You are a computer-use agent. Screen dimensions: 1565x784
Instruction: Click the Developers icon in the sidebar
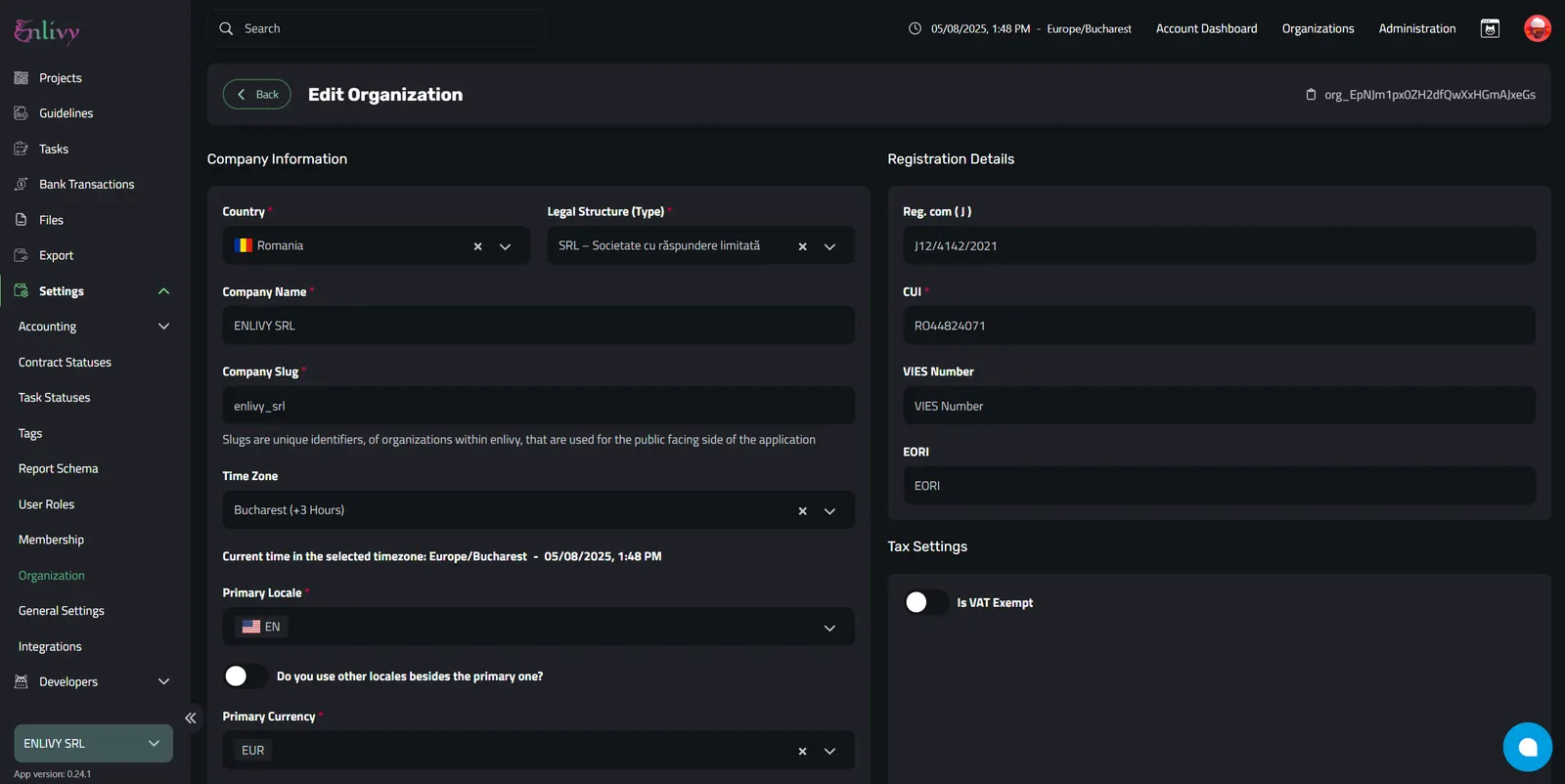[x=22, y=682]
